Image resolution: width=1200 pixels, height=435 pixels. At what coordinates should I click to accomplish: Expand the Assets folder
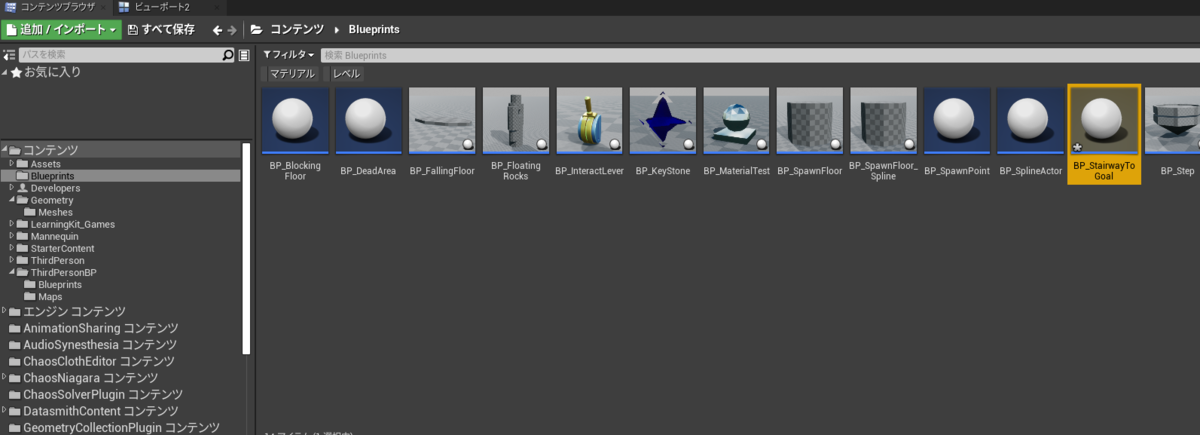11,164
